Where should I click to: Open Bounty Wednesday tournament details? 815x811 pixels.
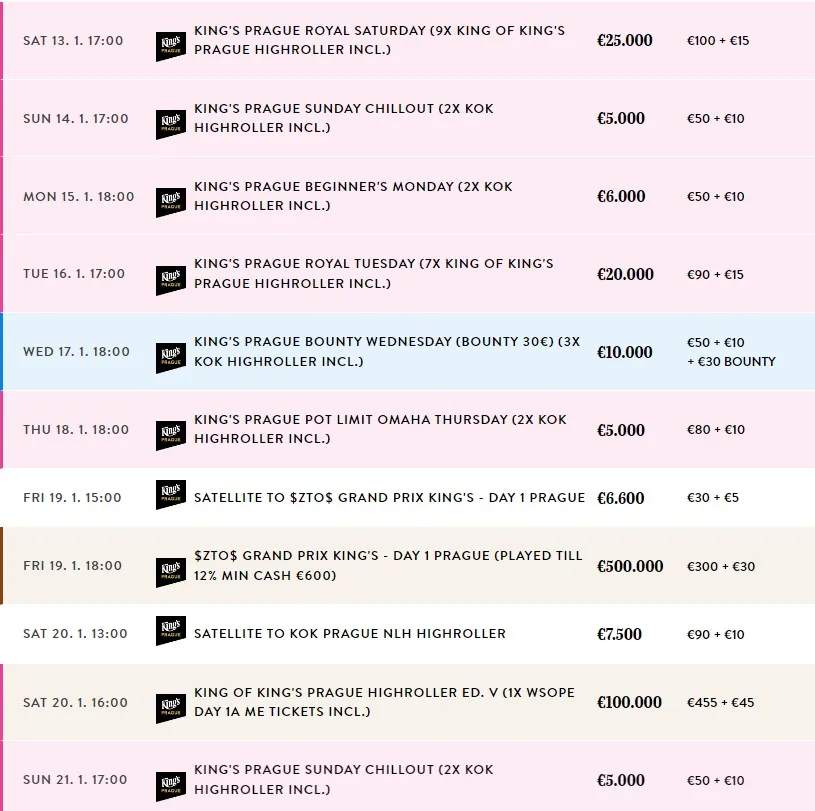click(x=386, y=351)
